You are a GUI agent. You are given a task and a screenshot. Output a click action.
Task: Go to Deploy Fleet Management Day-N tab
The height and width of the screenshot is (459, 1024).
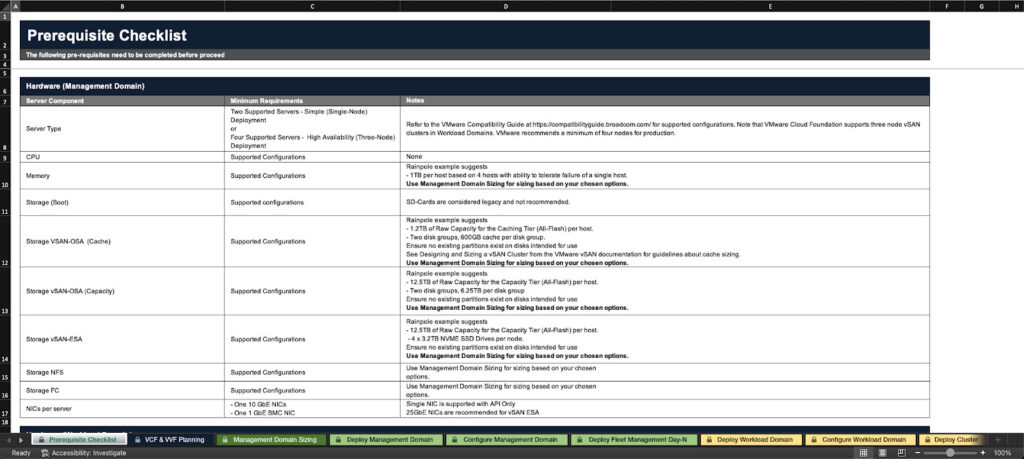click(x=634, y=439)
